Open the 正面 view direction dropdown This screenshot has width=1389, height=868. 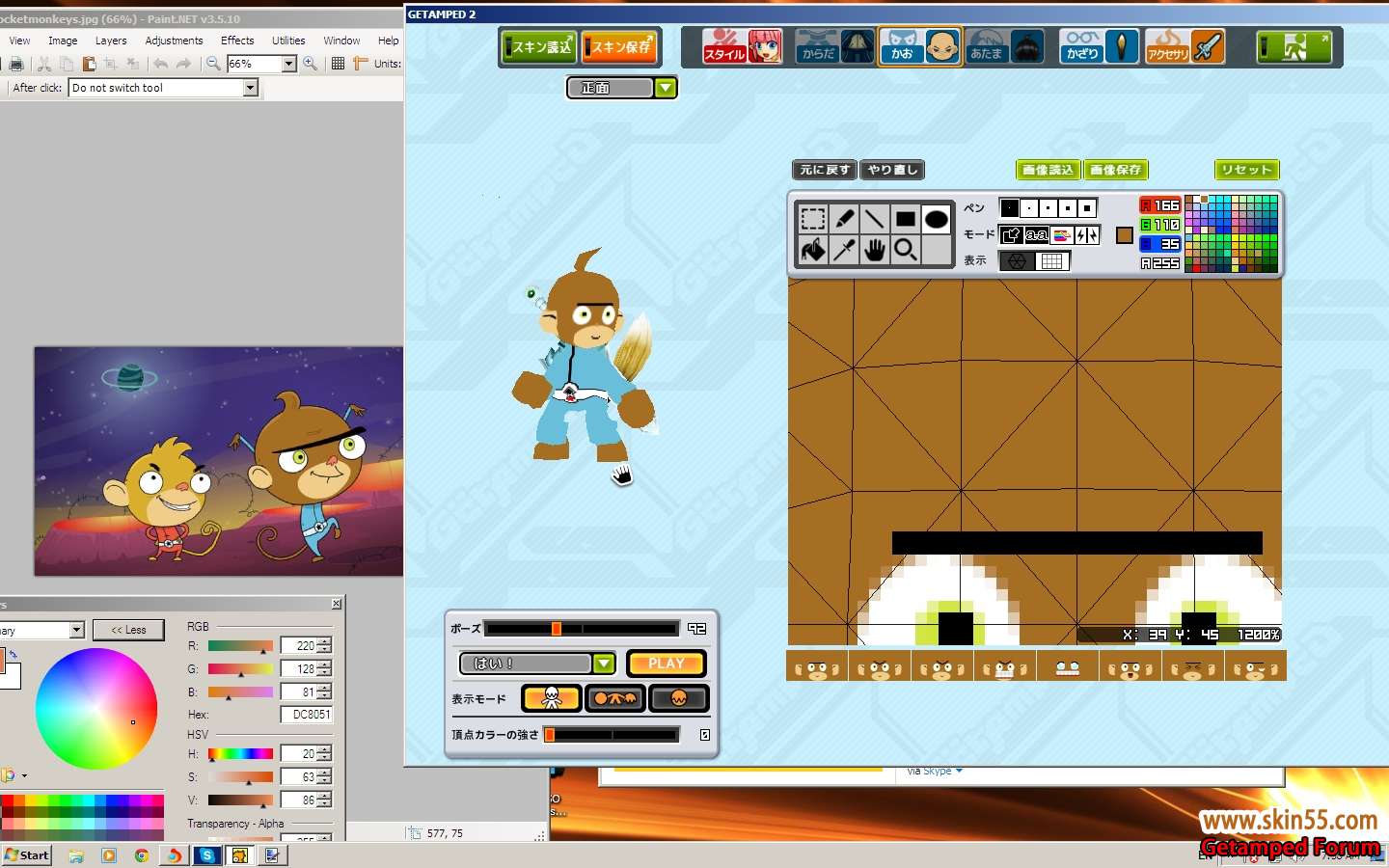666,88
